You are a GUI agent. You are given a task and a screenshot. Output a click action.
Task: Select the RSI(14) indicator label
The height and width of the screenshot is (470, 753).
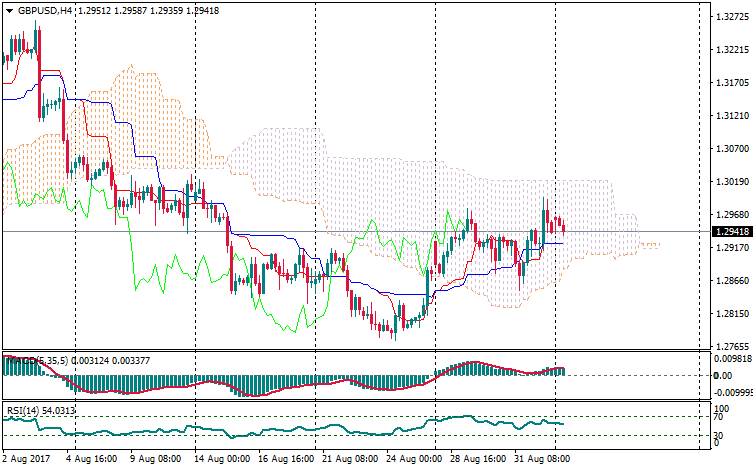coord(22,410)
